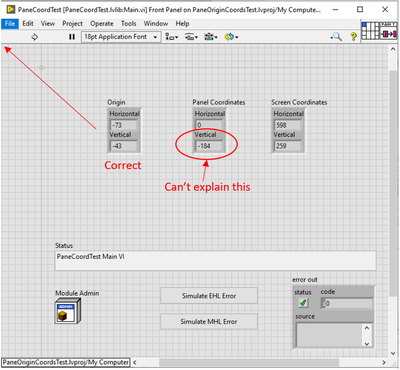Click the panel vertical scrollbar up arrow
400x370 pixels.
[393, 50]
